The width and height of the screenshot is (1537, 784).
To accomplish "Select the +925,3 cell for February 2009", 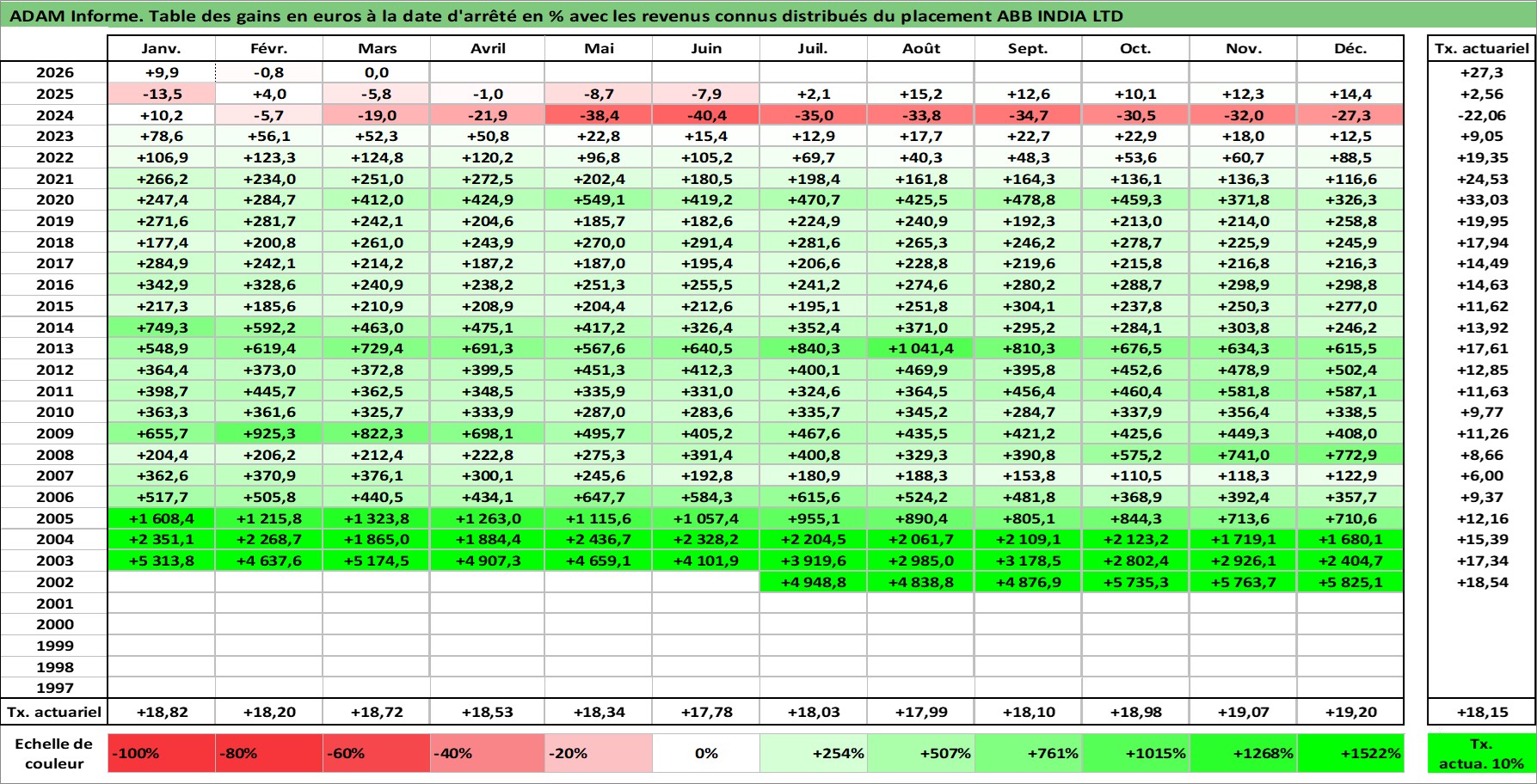I will pyautogui.click(x=269, y=433).
